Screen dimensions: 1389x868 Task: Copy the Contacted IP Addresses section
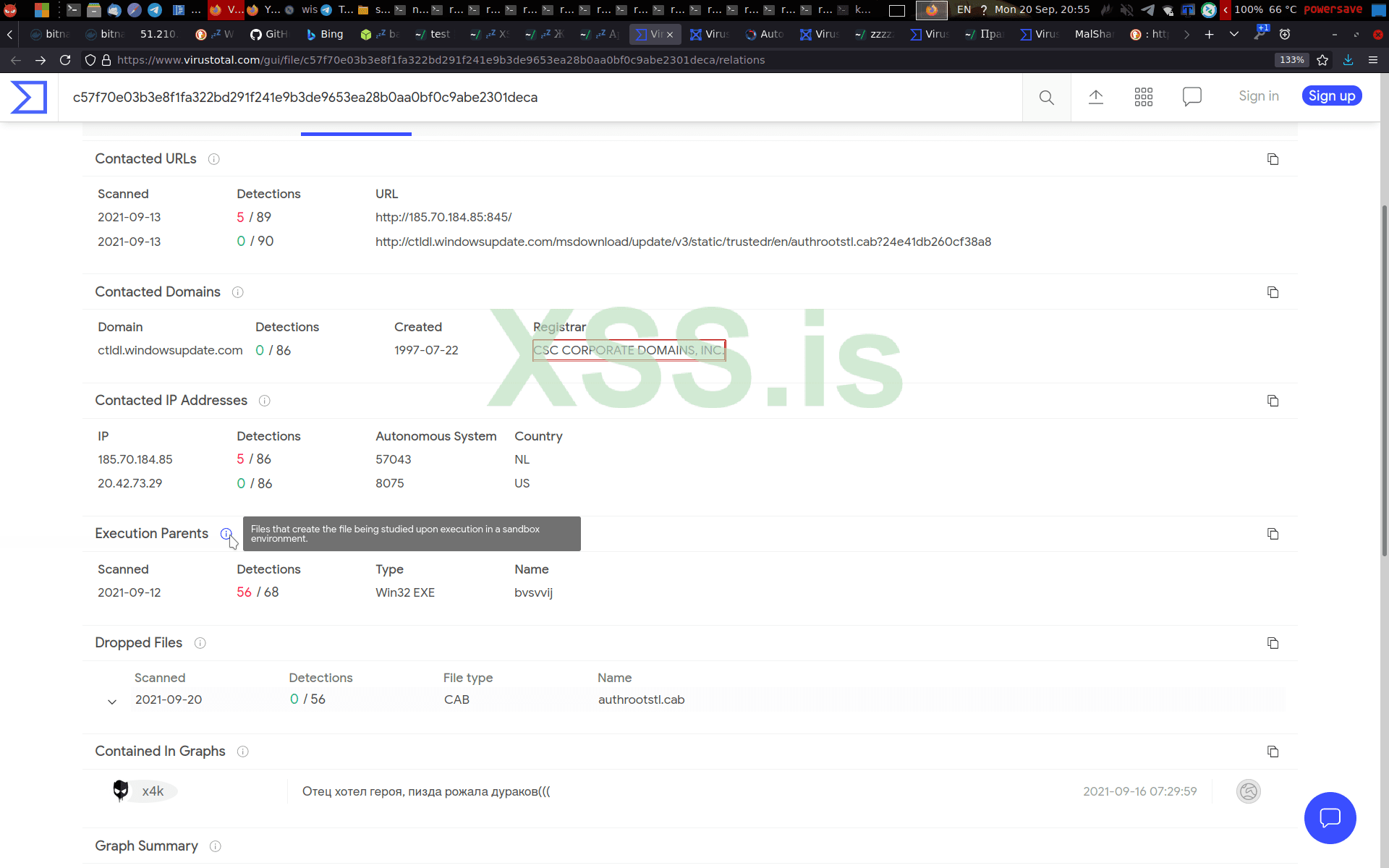[x=1273, y=401]
